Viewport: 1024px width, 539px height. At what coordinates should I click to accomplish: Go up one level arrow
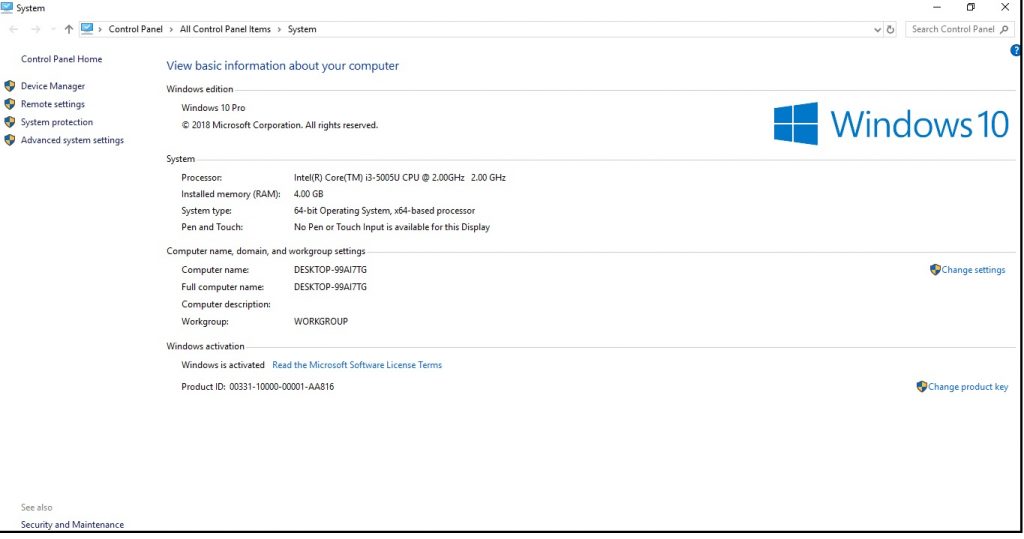click(x=69, y=29)
